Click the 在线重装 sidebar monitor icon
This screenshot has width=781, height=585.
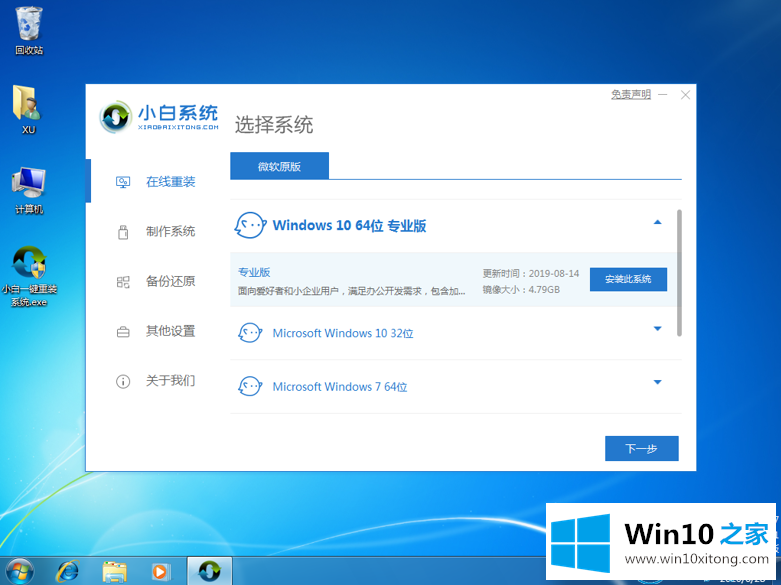(123, 182)
